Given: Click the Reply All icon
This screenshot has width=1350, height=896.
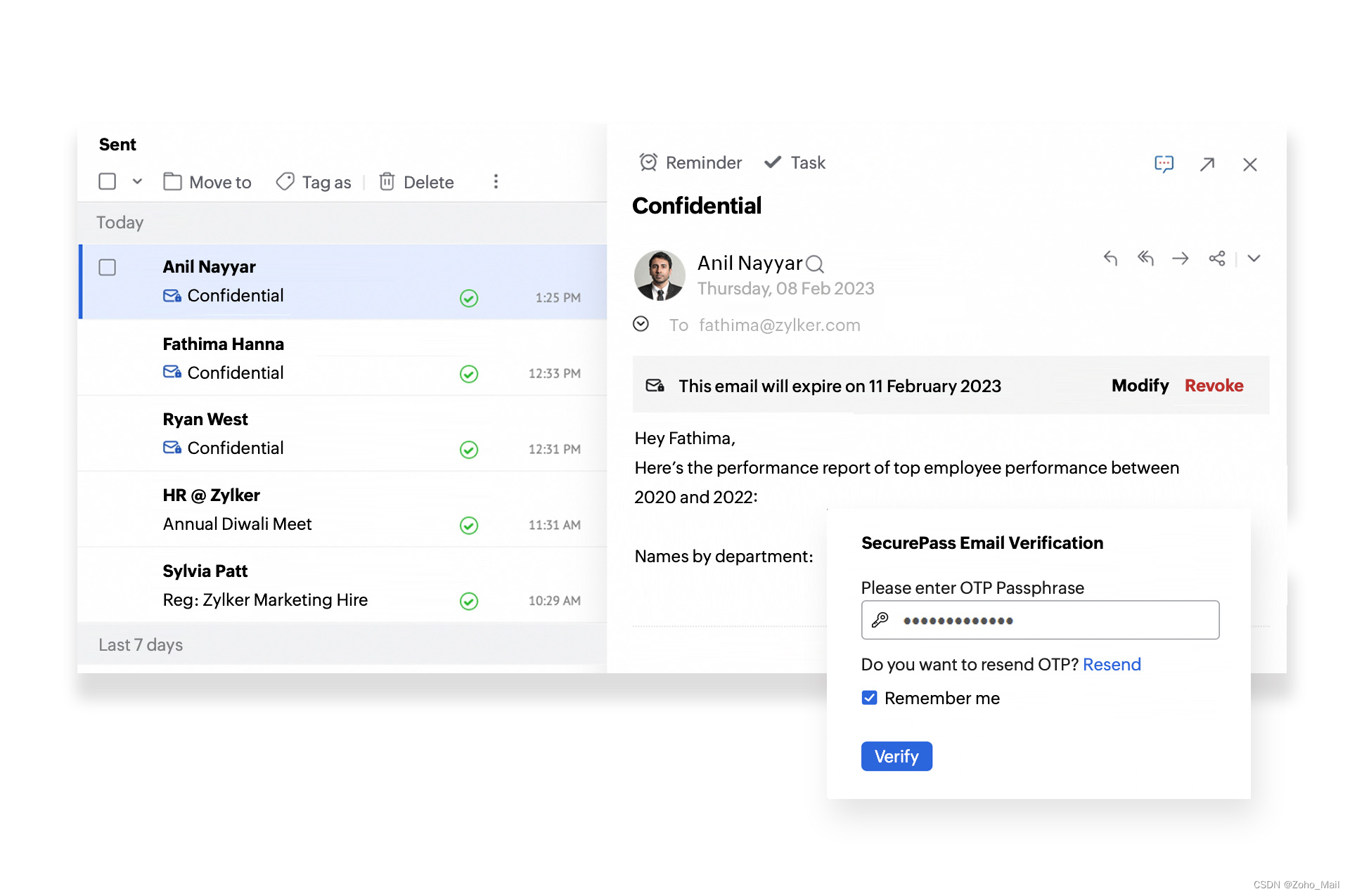Looking at the screenshot, I should pyautogui.click(x=1145, y=259).
